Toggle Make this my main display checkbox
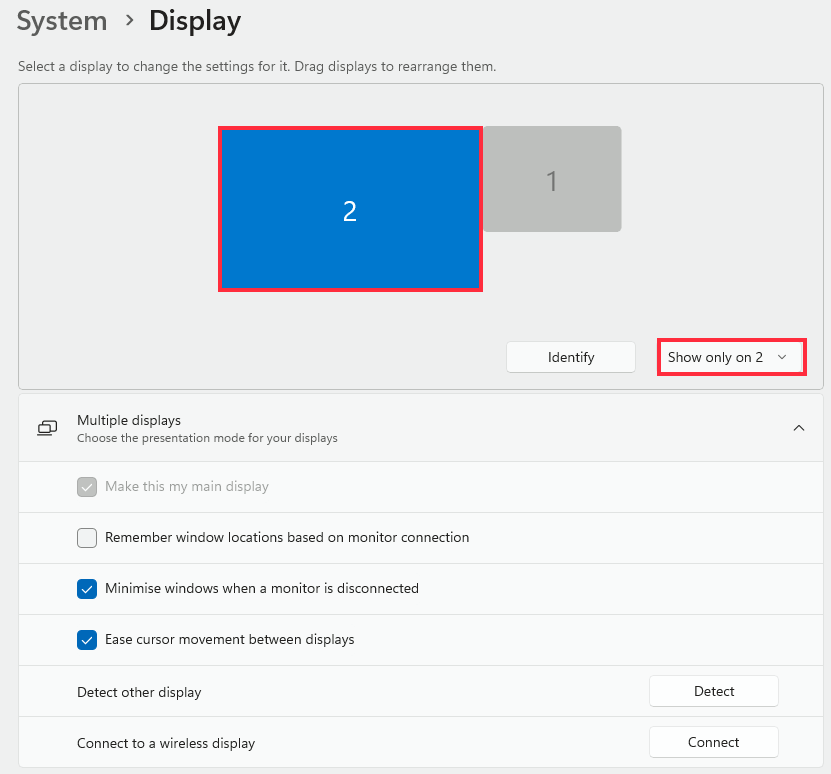Viewport: 831px width, 774px height. (87, 487)
